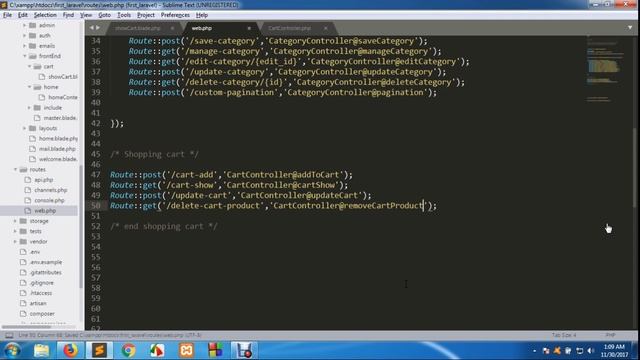Screen dimensions: 640x360
Task: Open the View menu
Action: click(86, 15)
